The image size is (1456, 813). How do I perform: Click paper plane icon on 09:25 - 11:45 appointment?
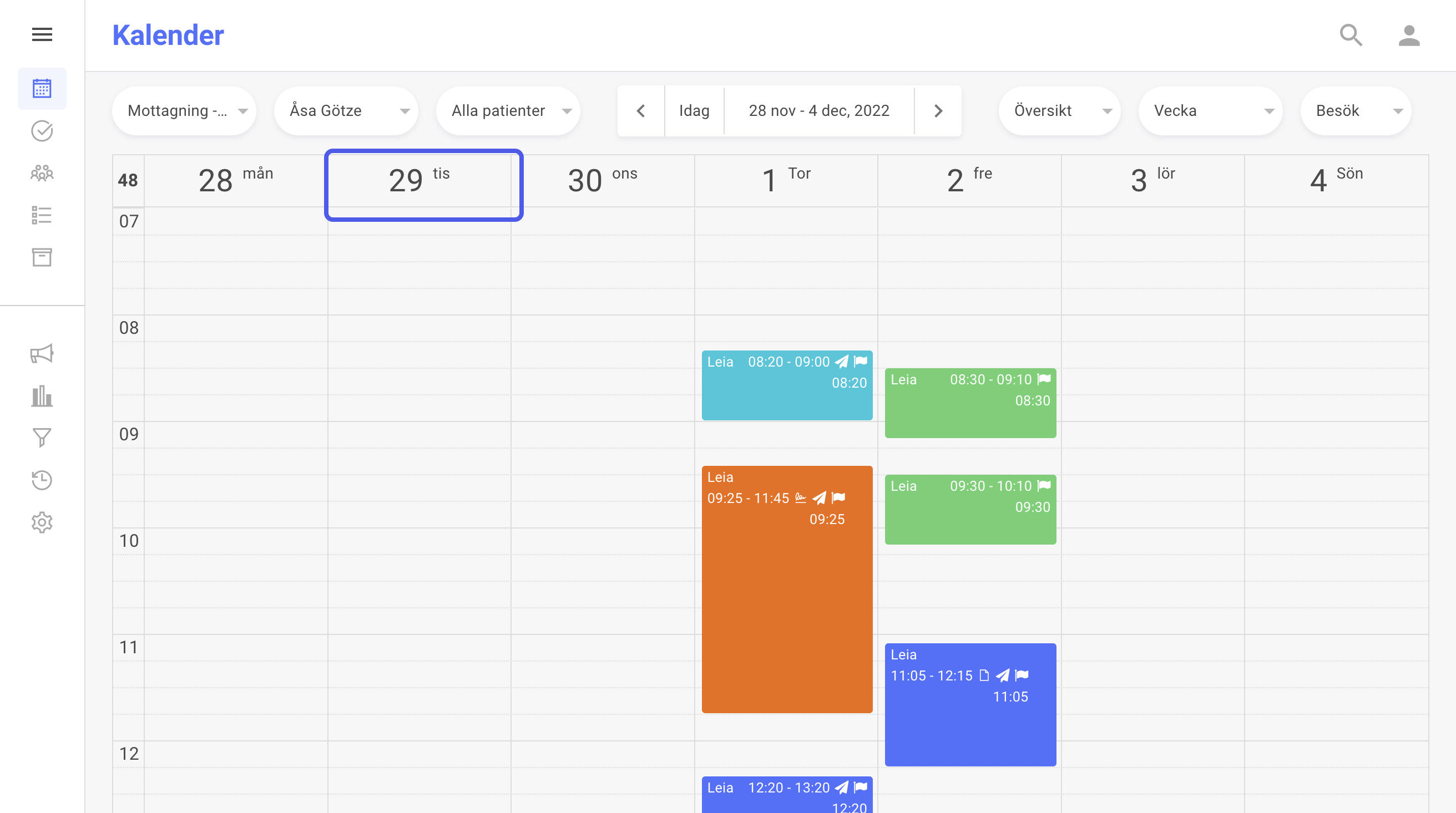(819, 498)
